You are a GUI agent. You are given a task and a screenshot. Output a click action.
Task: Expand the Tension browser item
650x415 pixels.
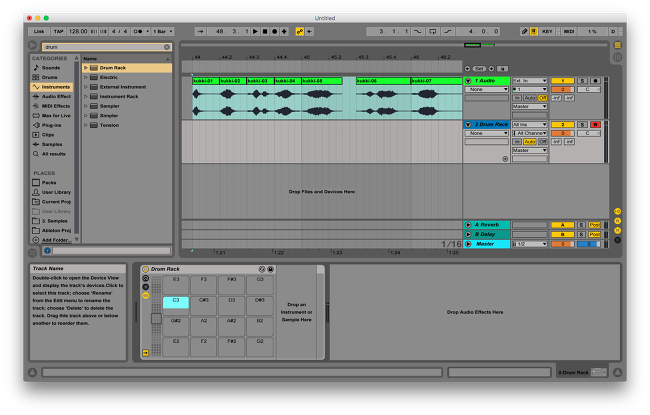[x=86, y=125]
